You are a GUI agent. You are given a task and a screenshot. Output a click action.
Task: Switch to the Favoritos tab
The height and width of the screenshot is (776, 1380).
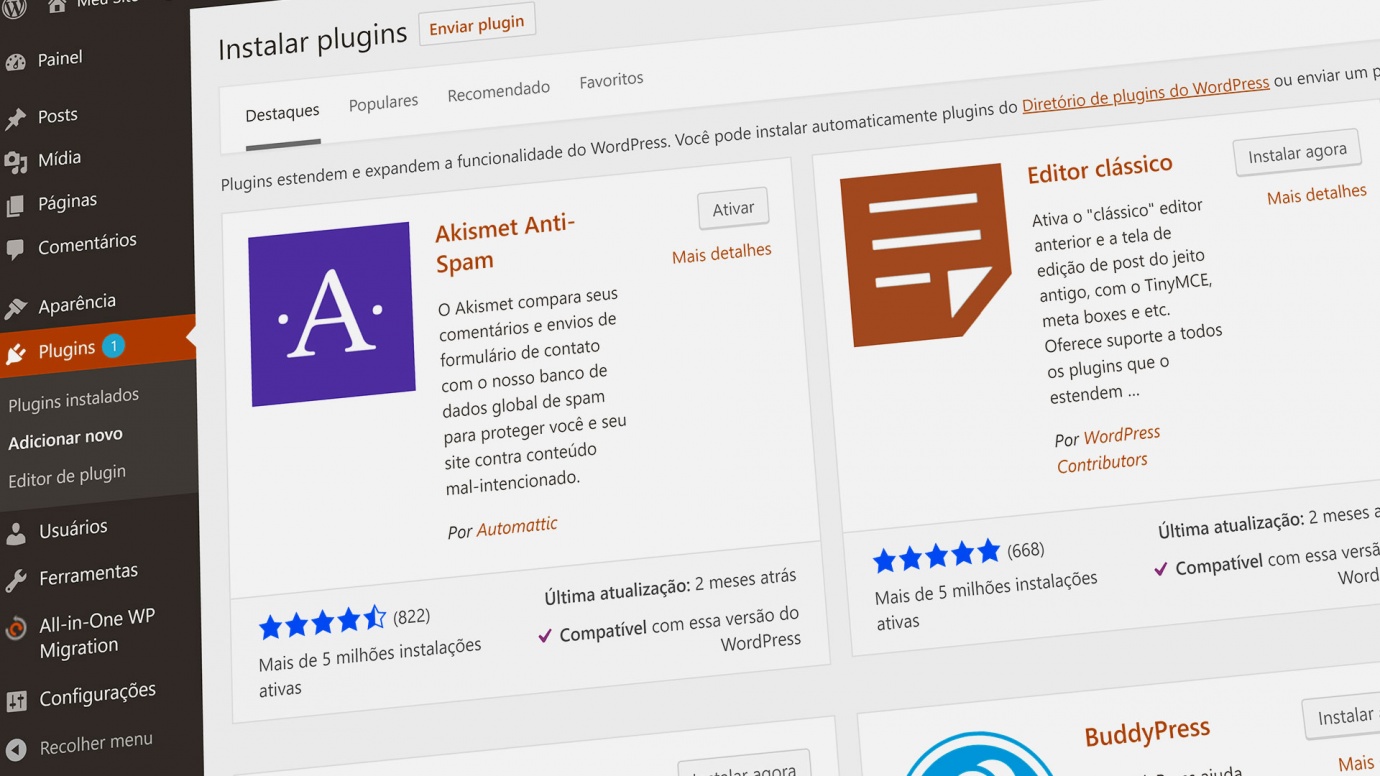tap(611, 80)
